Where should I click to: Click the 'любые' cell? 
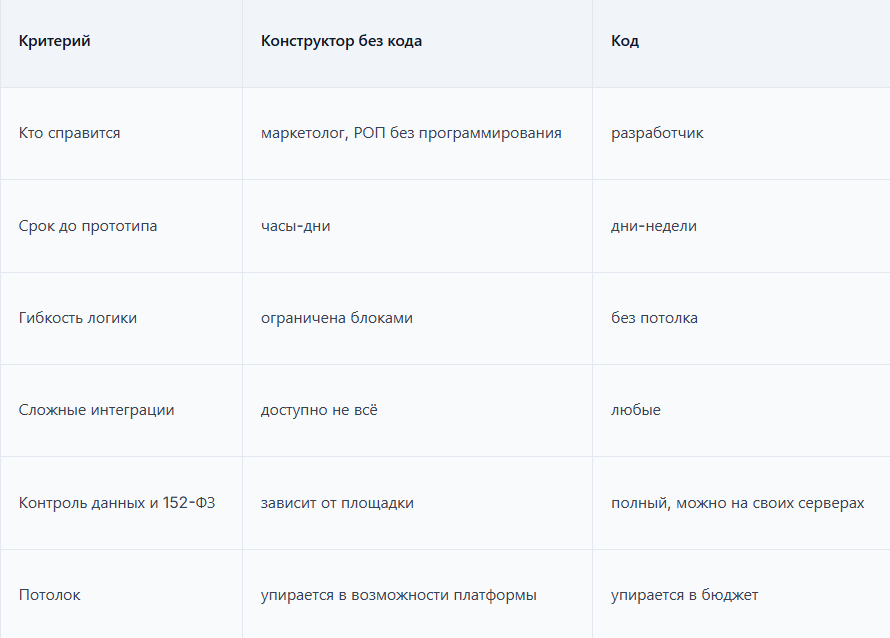[636, 410]
